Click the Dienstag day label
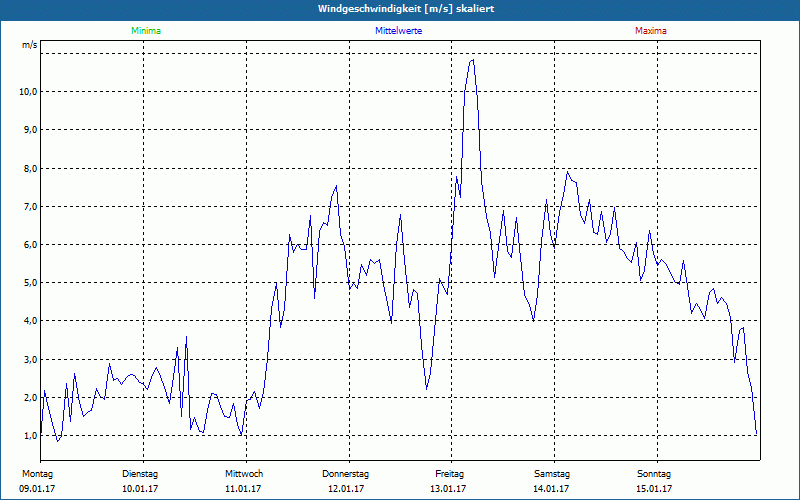The height and width of the screenshot is (500, 800). point(140,474)
